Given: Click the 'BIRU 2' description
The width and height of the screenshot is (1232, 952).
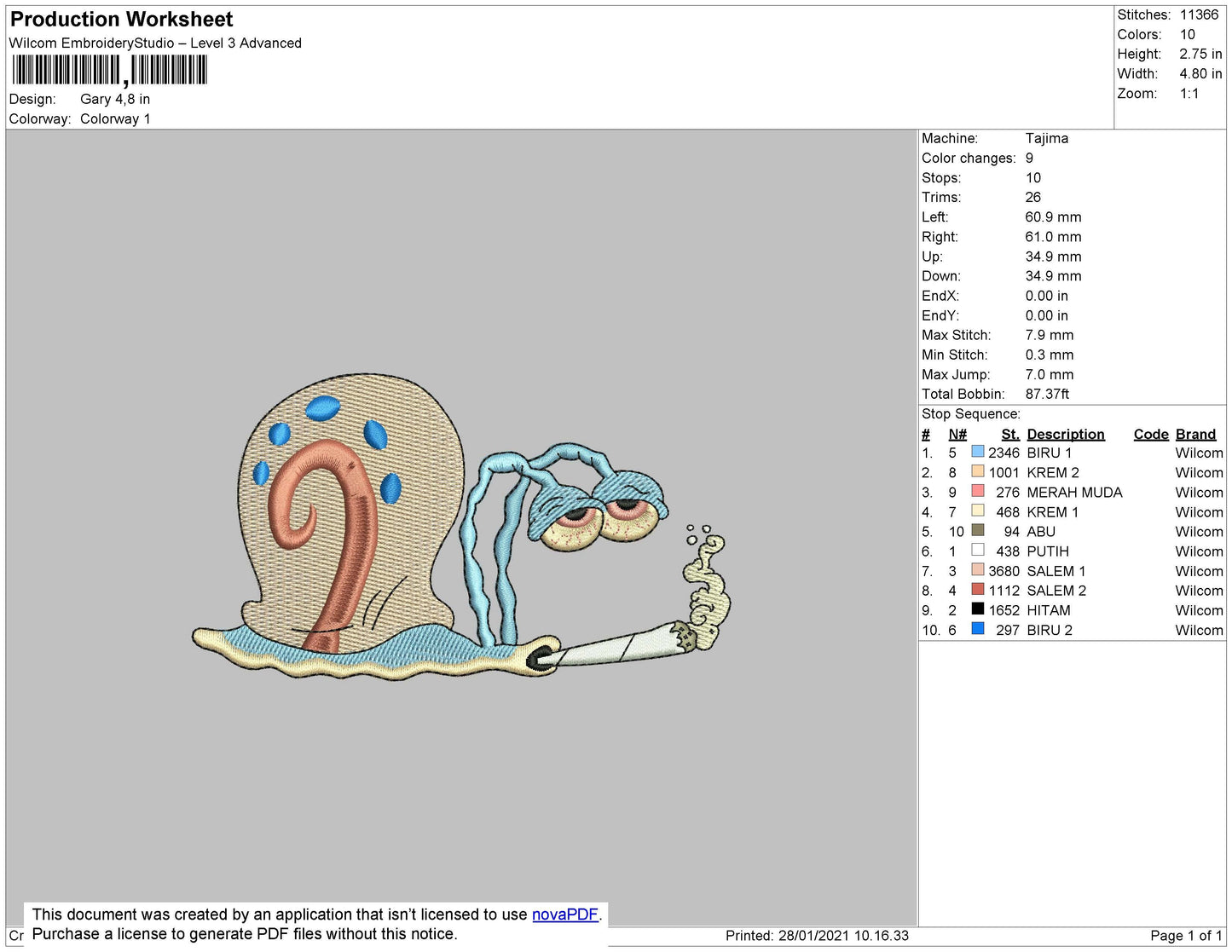Looking at the screenshot, I should 1050,630.
